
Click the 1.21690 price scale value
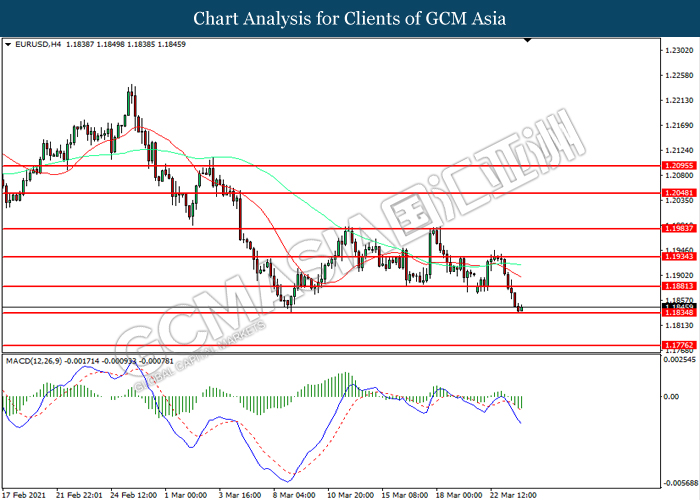pyautogui.click(x=679, y=125)
